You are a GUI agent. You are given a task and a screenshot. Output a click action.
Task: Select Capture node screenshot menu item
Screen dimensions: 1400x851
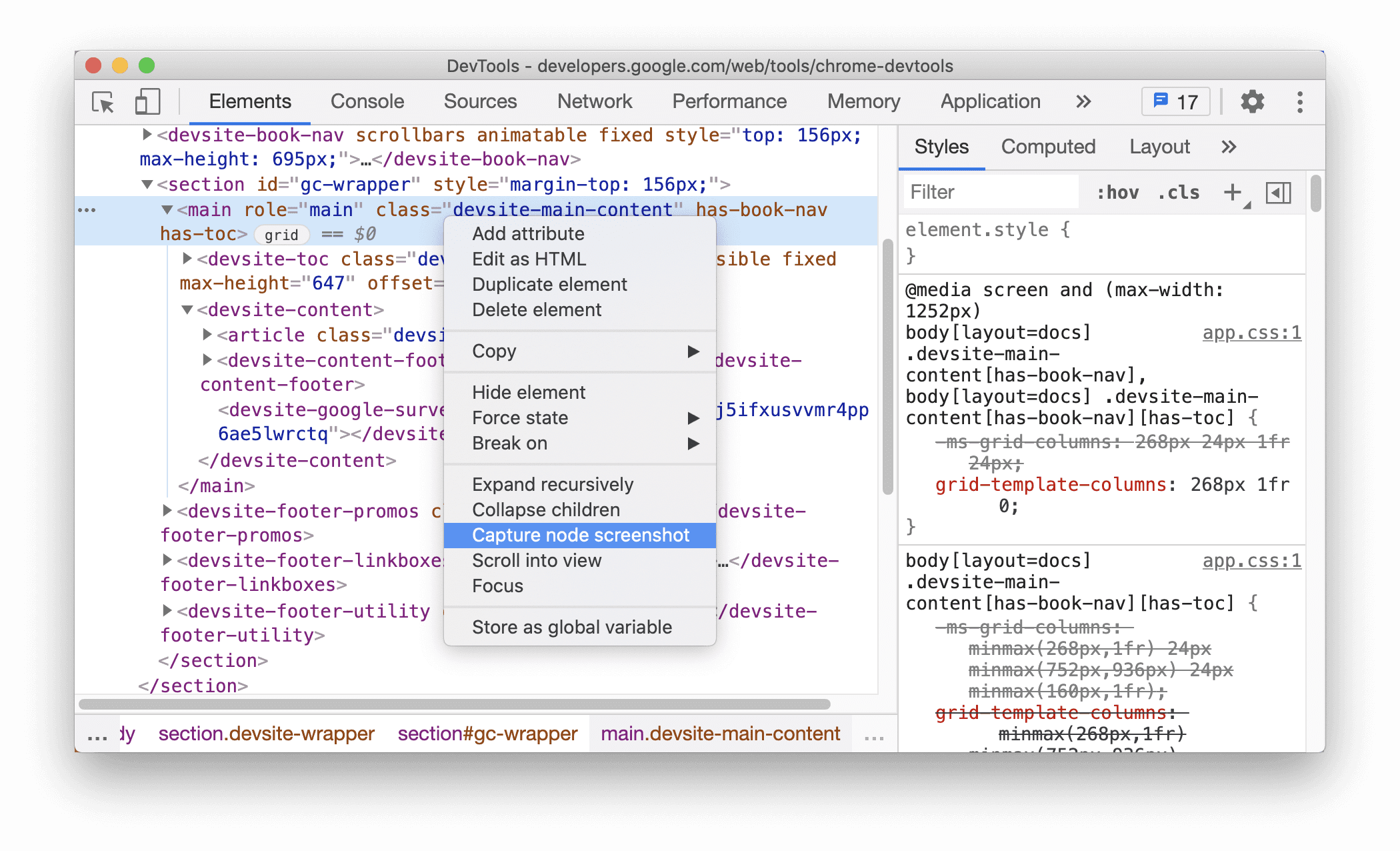[x=581, y=535]
